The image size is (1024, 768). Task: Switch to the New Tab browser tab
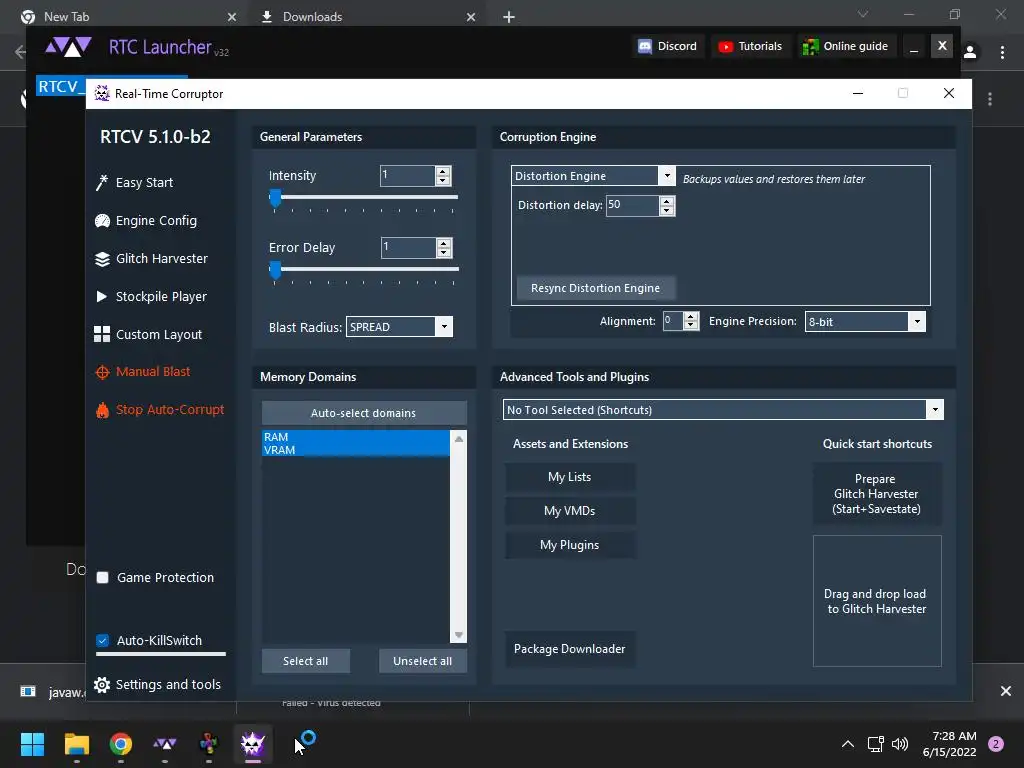(128, 17)
